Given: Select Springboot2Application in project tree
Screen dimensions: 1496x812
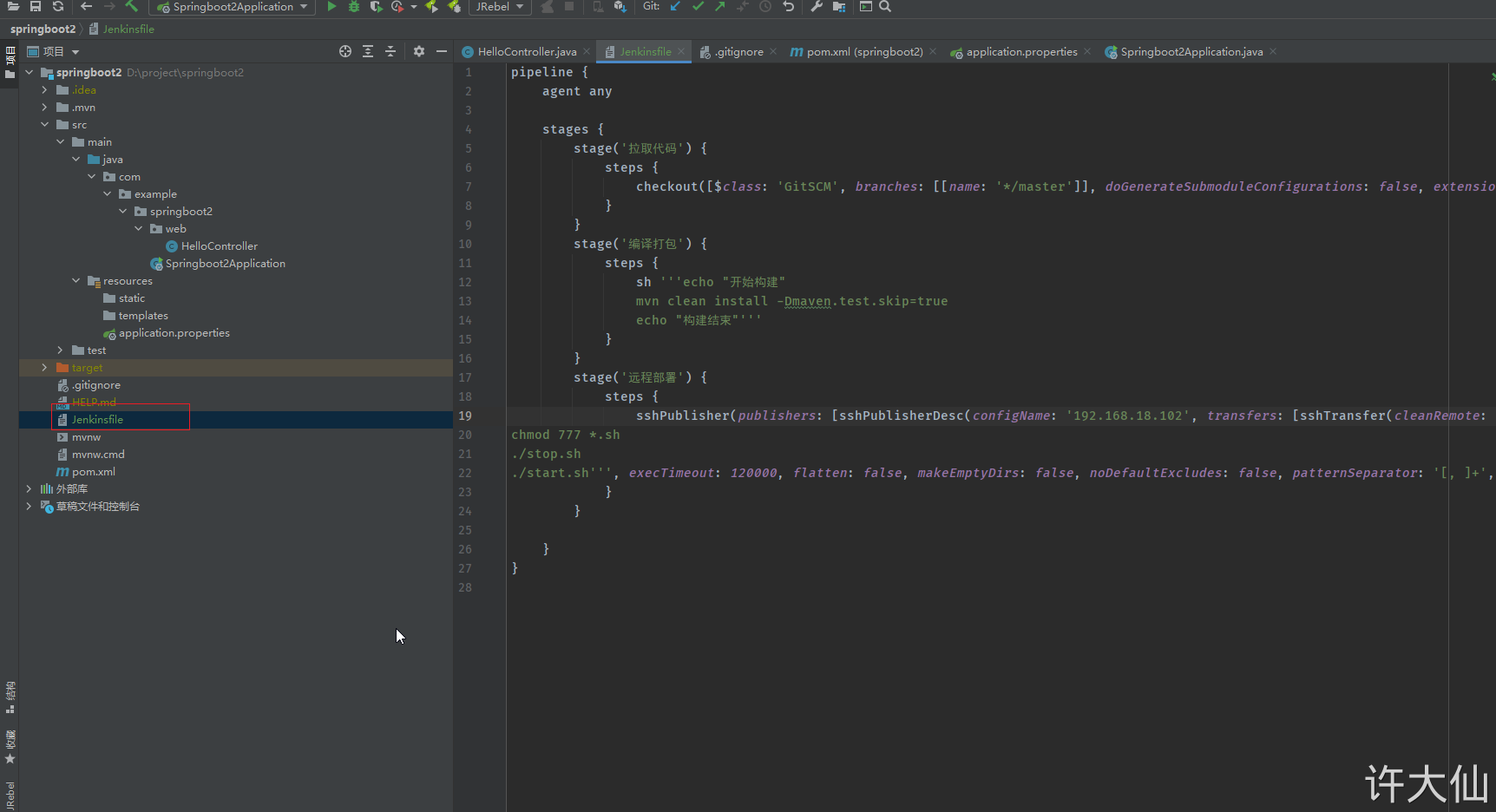Looking at the screenshot, I should [225, 264].
